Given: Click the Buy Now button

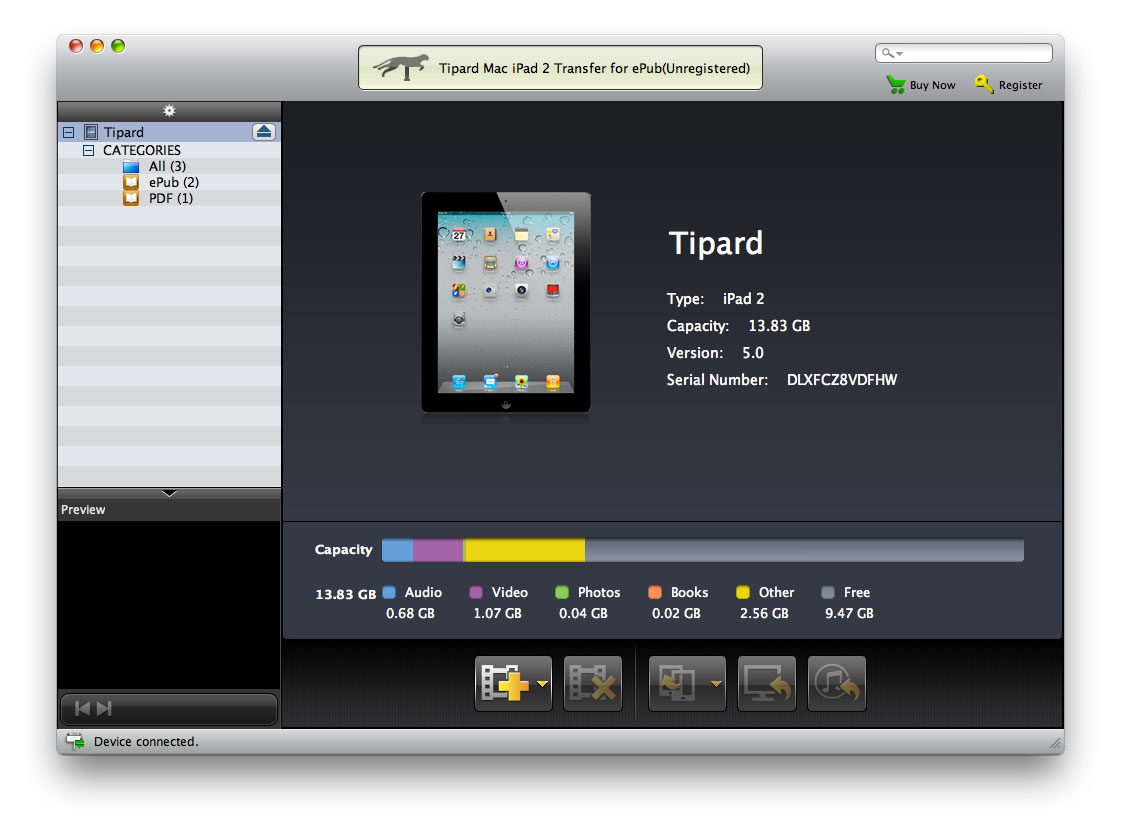Looking at the screenshot, I should pyautogui.click(x=920, y=85).
